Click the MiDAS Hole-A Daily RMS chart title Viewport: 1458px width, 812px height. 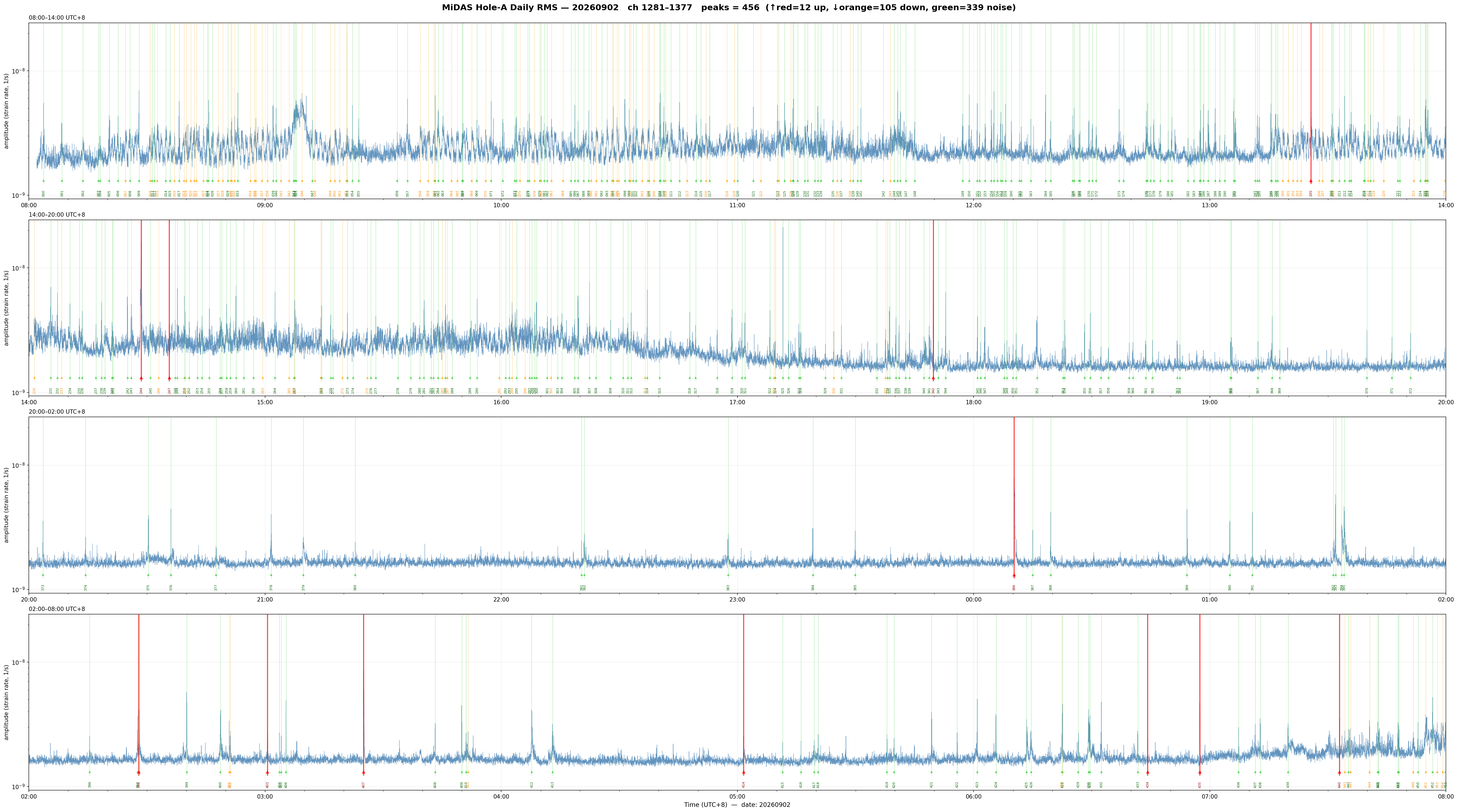pyautogui.click(x=728, y=8)
